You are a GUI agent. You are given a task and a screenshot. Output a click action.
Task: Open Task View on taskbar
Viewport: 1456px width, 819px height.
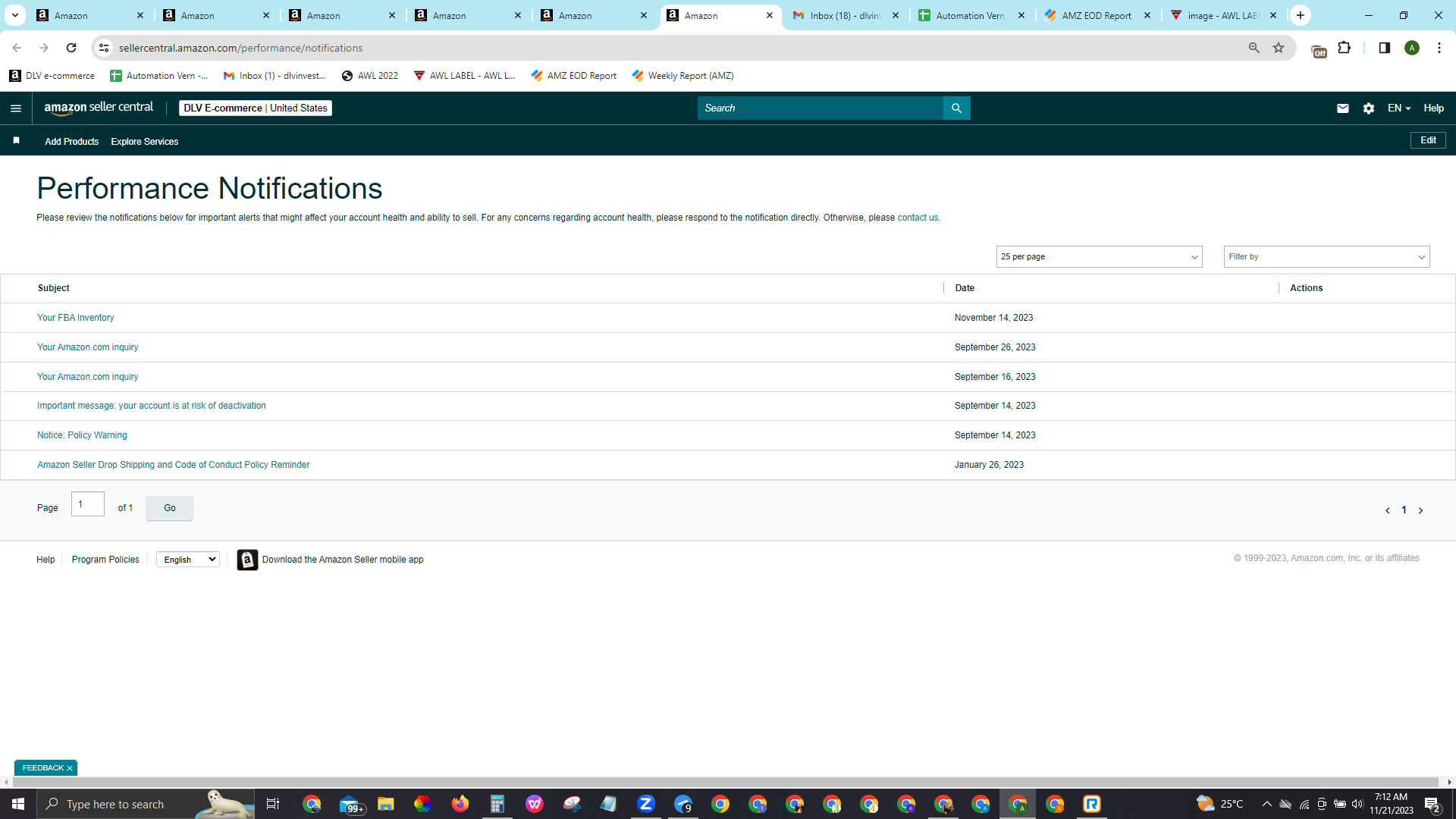click(273, 804)
